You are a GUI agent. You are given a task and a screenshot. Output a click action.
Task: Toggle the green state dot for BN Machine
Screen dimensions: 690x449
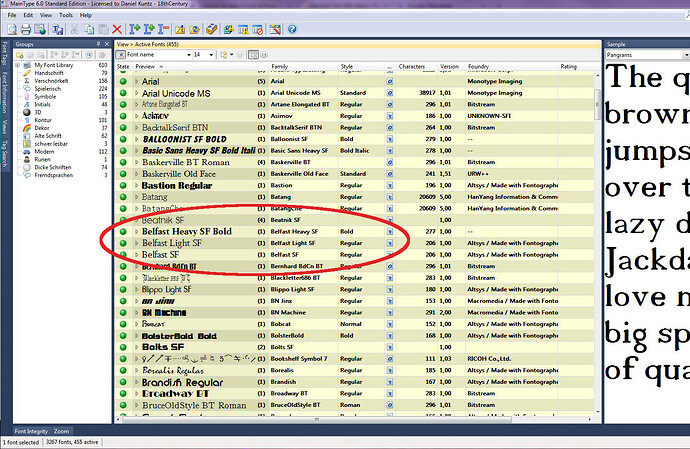tap(123, 313)
